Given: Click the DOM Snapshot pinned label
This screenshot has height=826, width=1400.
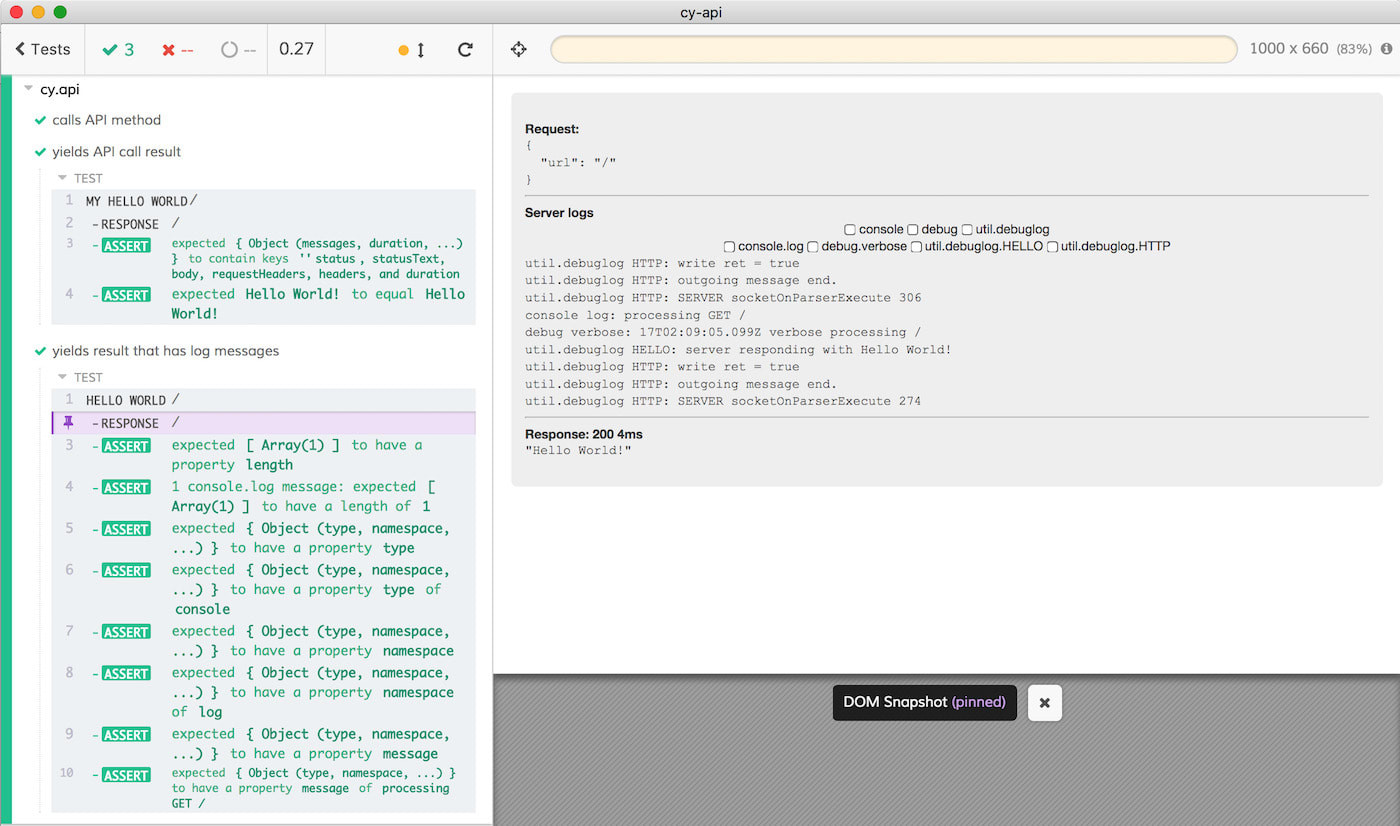Looking at the screenshot, I should pyautogui.click(x=924, y=702).
